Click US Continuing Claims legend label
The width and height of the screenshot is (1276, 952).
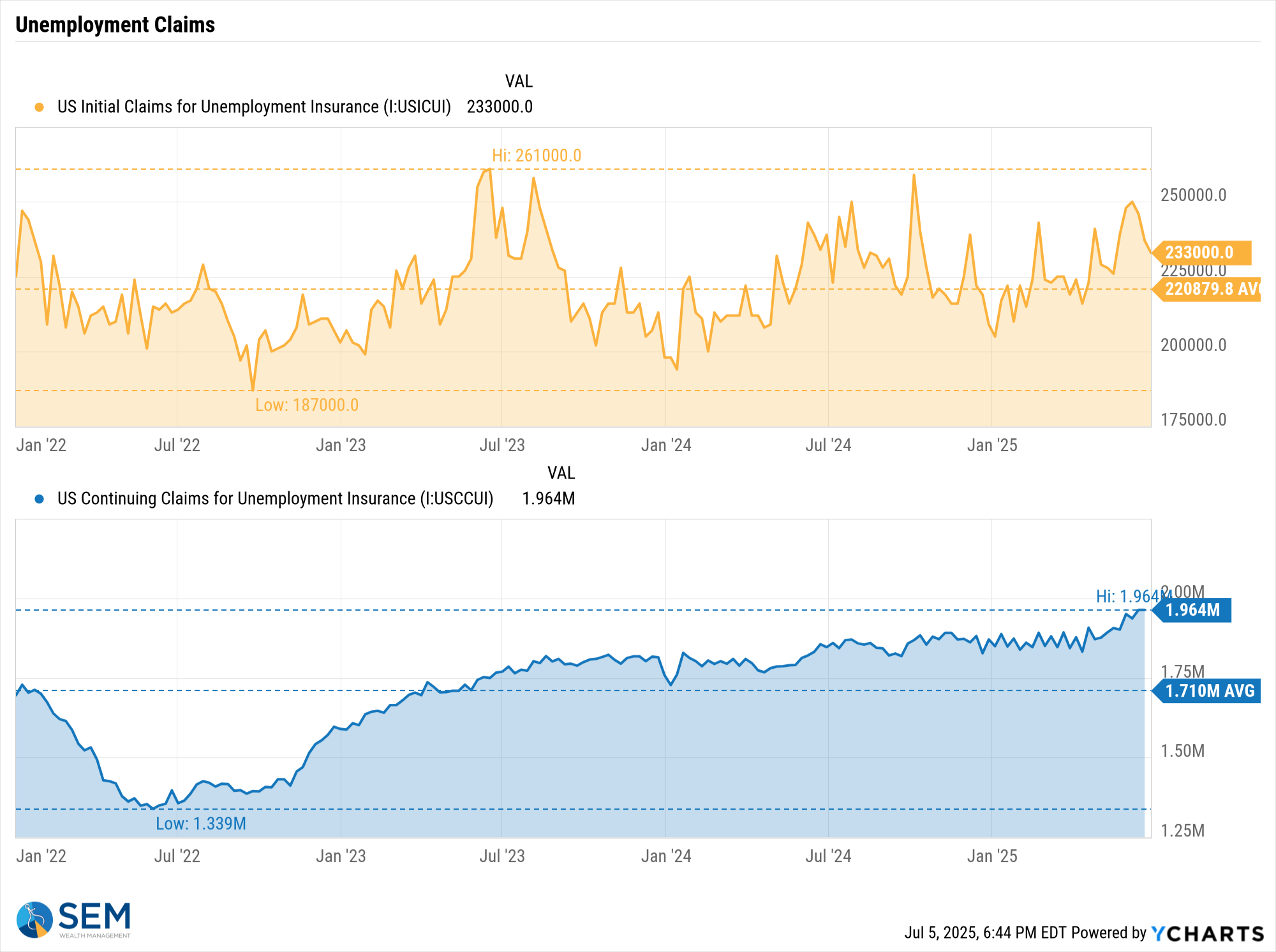click(275, 499)
